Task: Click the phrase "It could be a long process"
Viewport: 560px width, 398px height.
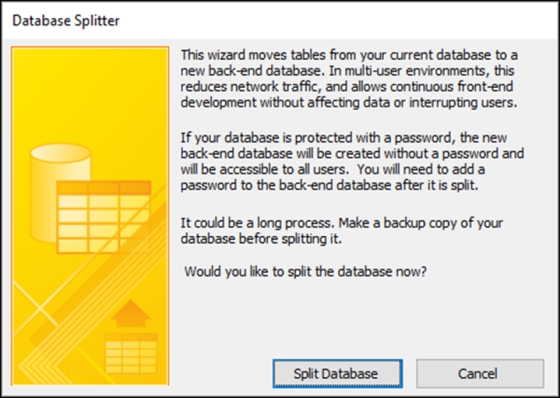Action: click(258, 223)
